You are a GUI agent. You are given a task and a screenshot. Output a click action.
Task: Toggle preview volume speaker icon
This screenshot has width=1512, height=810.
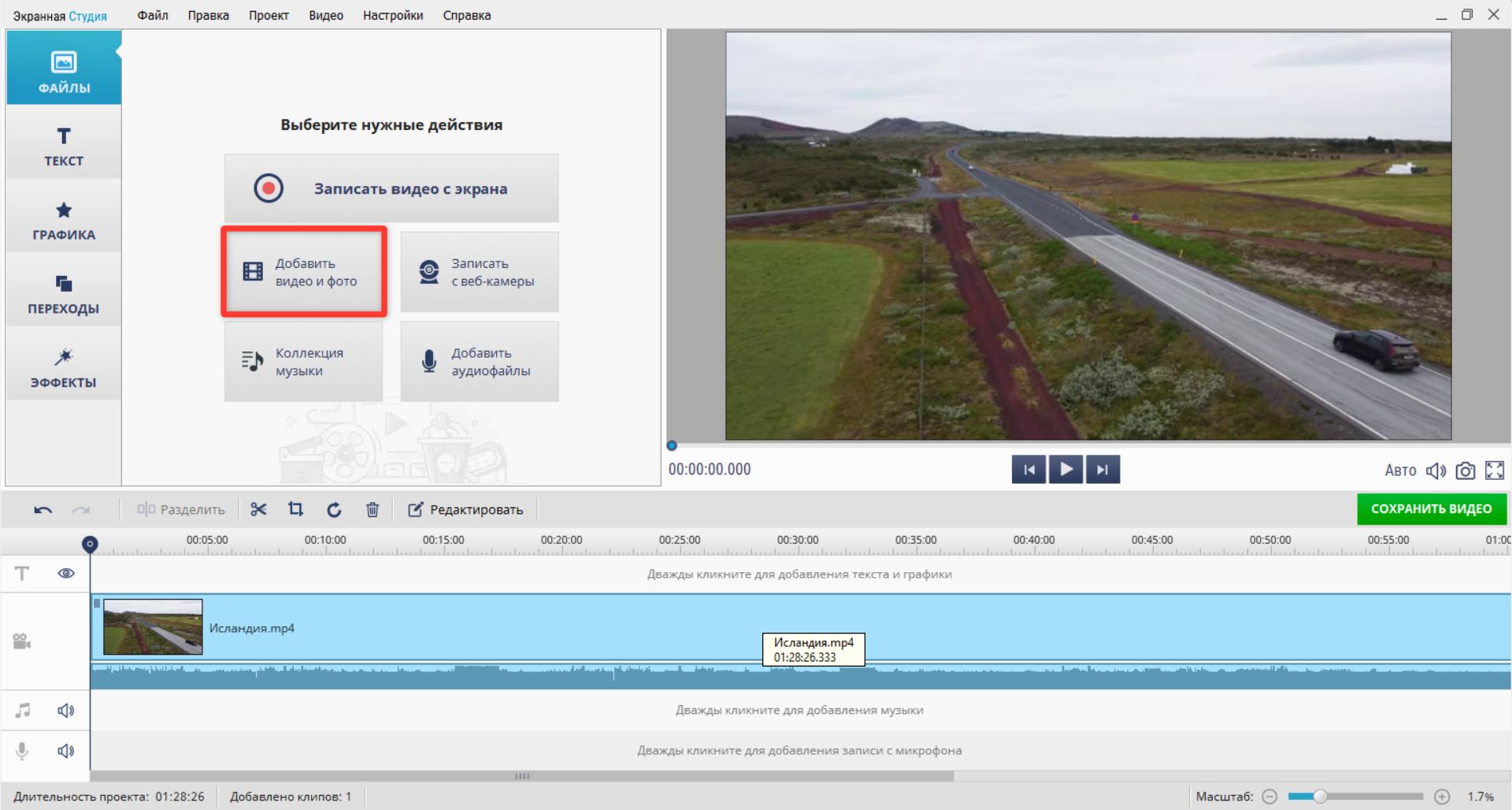(1436, 470)
